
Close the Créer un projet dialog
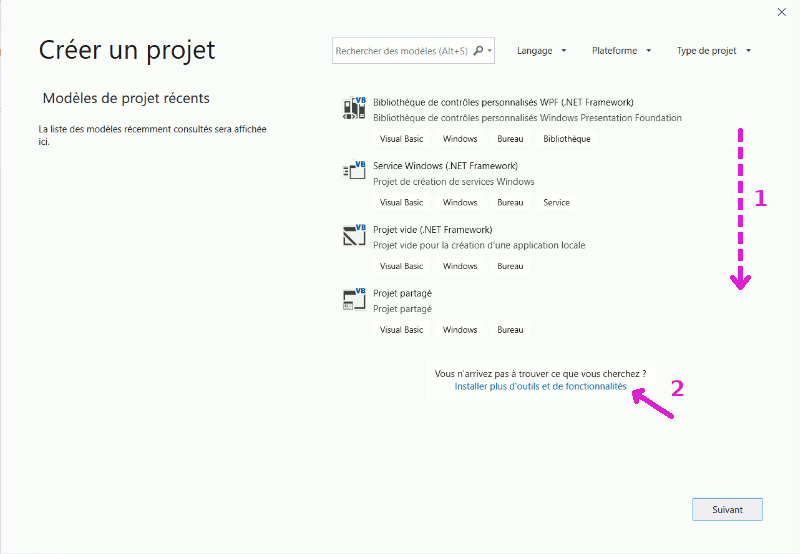click(x=782, y=12)
